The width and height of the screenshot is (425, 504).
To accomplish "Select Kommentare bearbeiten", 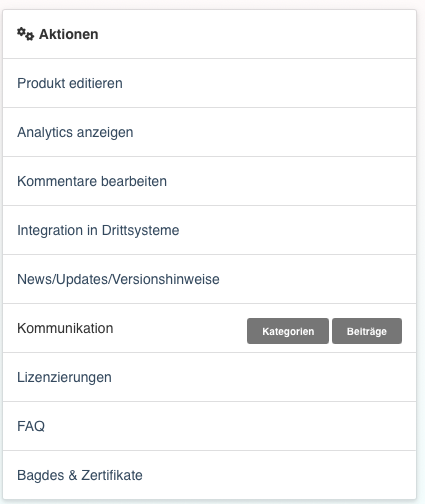I will point(92,181).
